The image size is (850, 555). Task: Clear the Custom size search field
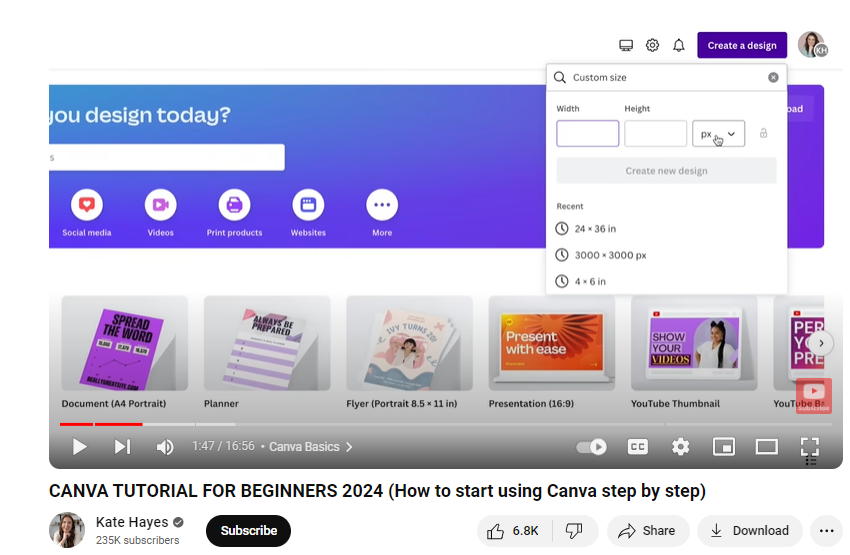[773, 78]
